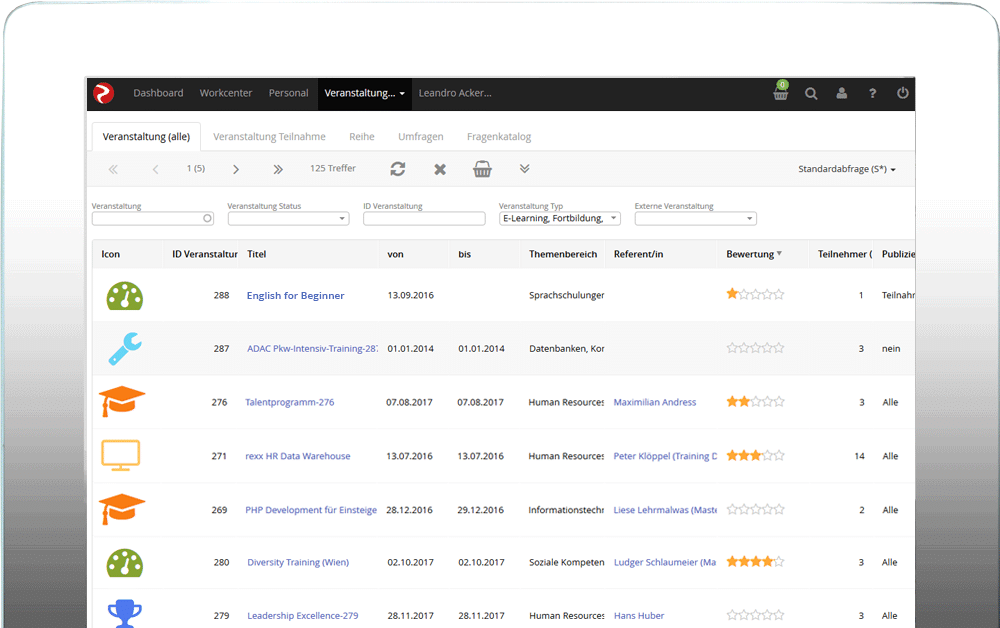Open the shopping basket in top bar
The height and width of the screenshot is (628, 1000).
tap(781, 91)
